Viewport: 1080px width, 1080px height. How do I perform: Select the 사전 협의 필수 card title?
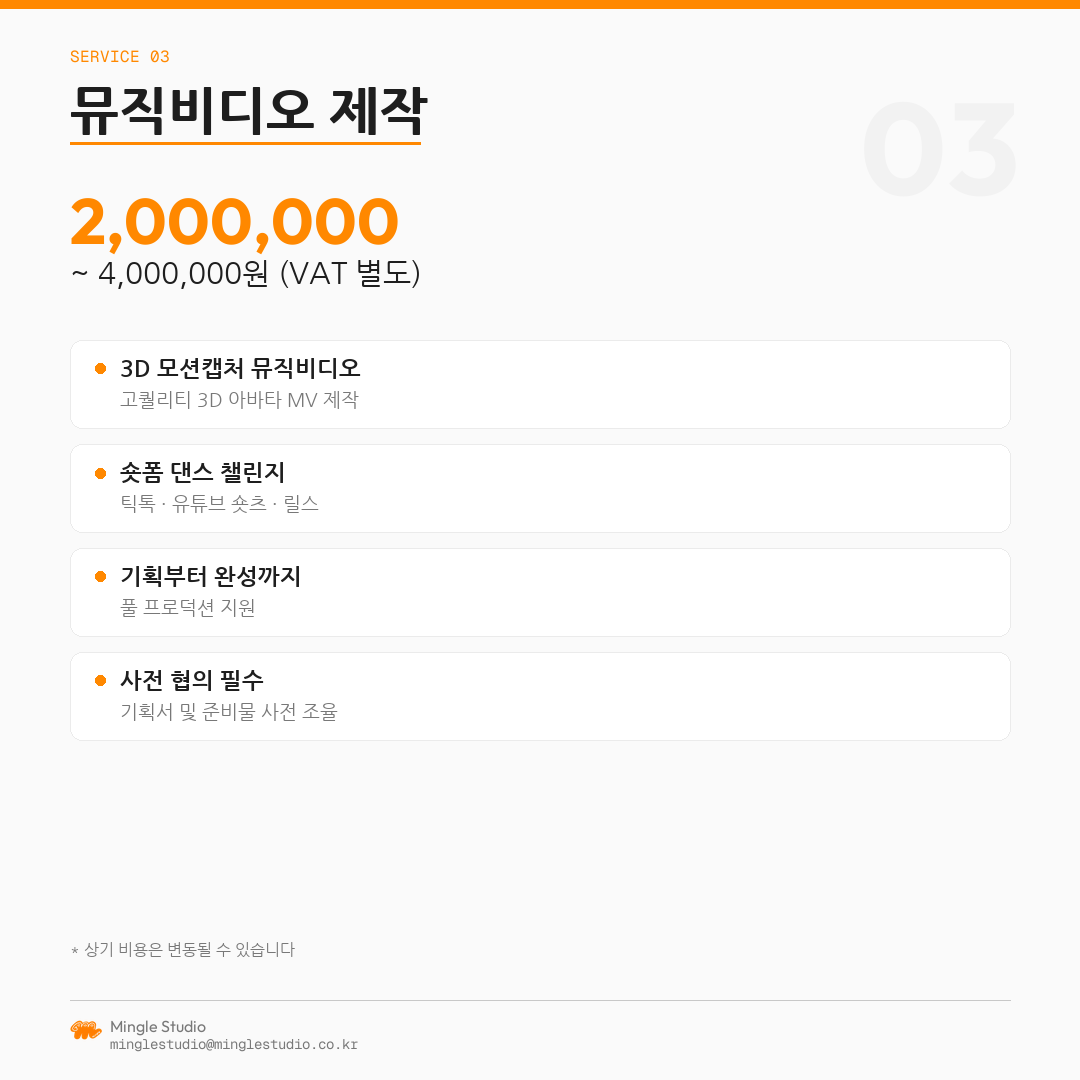[192, 680]
